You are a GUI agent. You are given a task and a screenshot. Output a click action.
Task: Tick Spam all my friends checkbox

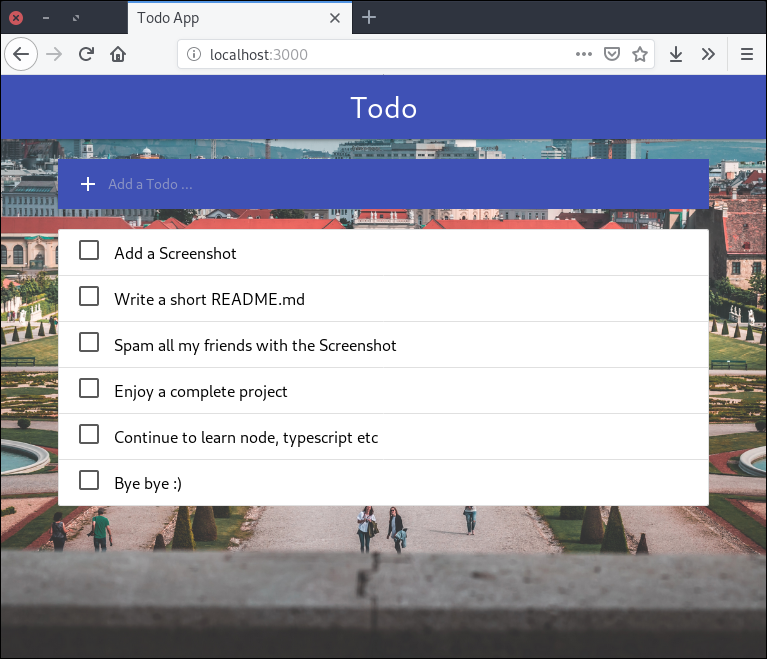click(89, 342)
